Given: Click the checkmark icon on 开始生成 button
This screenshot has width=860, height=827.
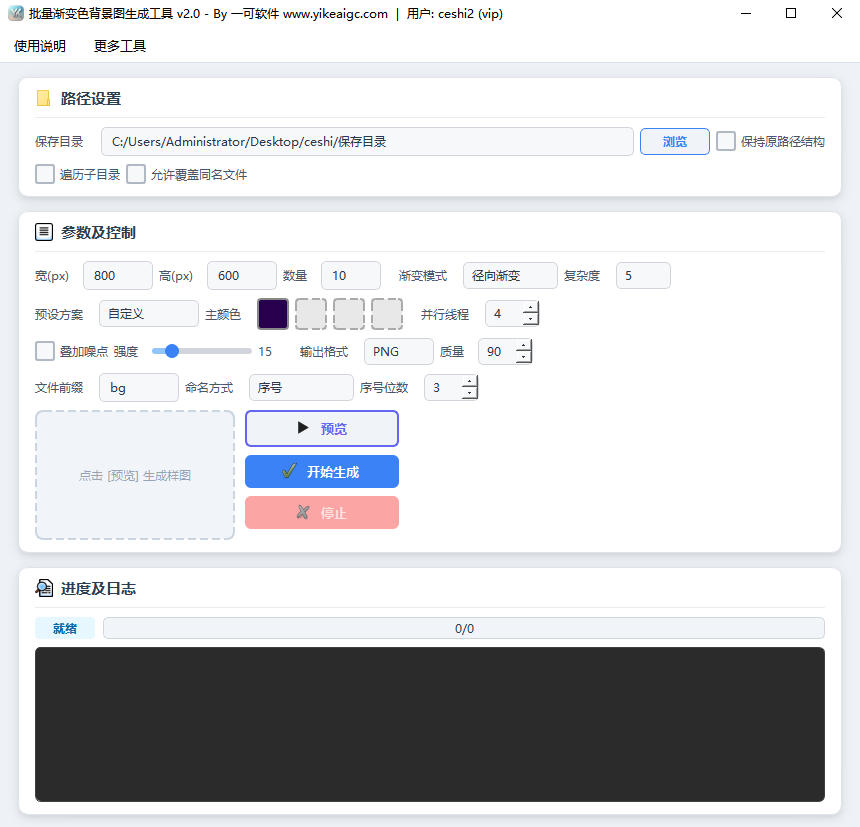Looking at the screenshot, I should coord(289,472).
